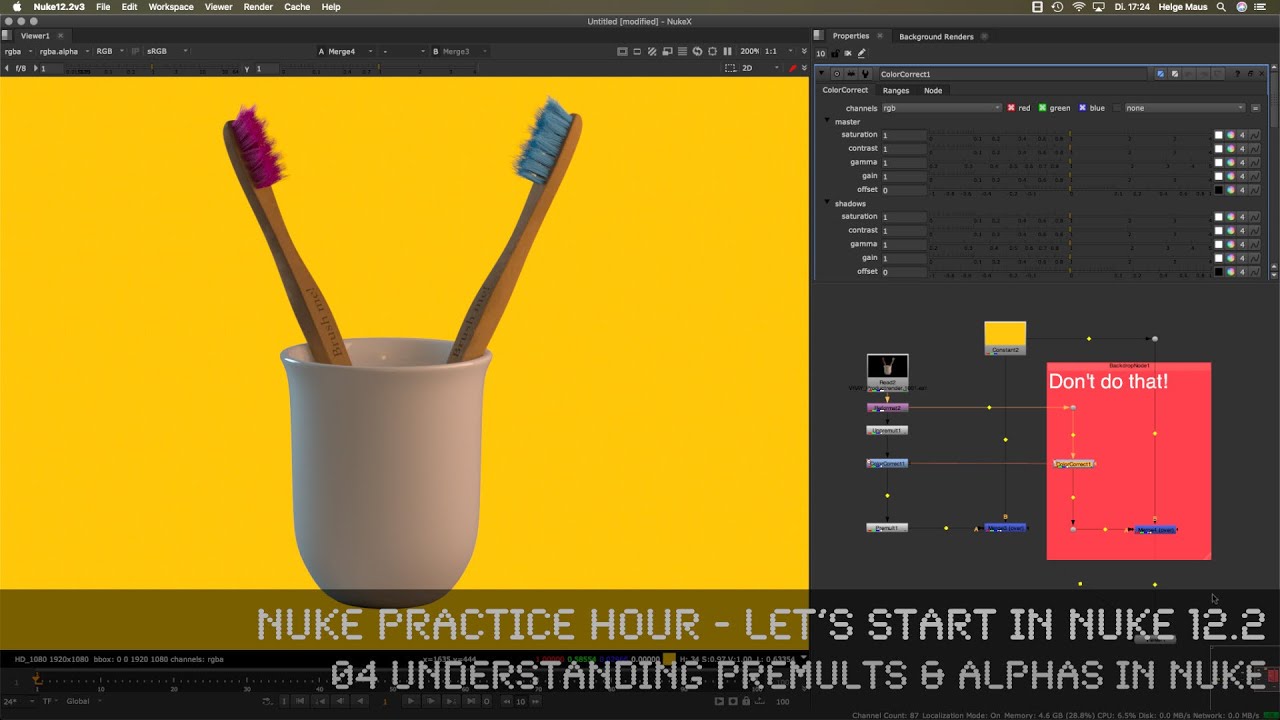
Task: Open the Workspace menu
Action: [x=171, y=7]
